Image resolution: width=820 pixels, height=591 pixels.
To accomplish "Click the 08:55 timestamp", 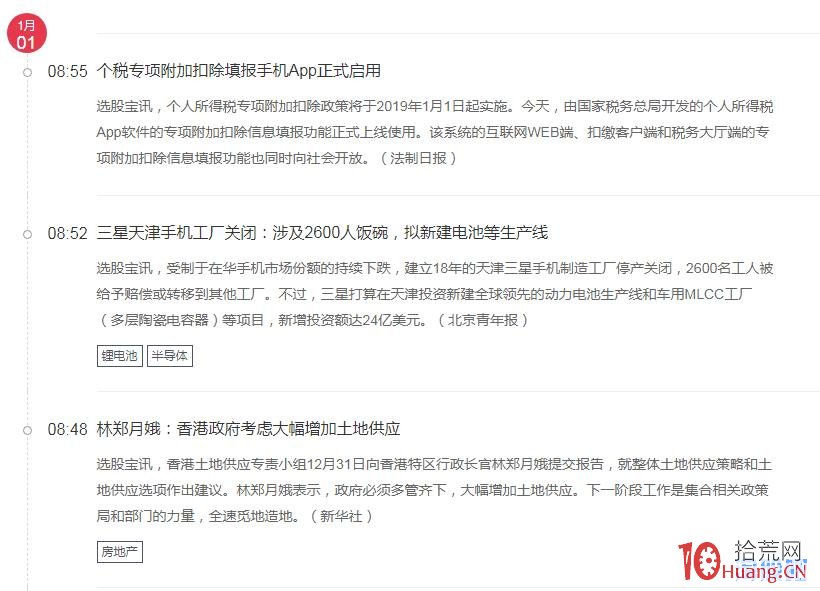I will click(67, 71).
